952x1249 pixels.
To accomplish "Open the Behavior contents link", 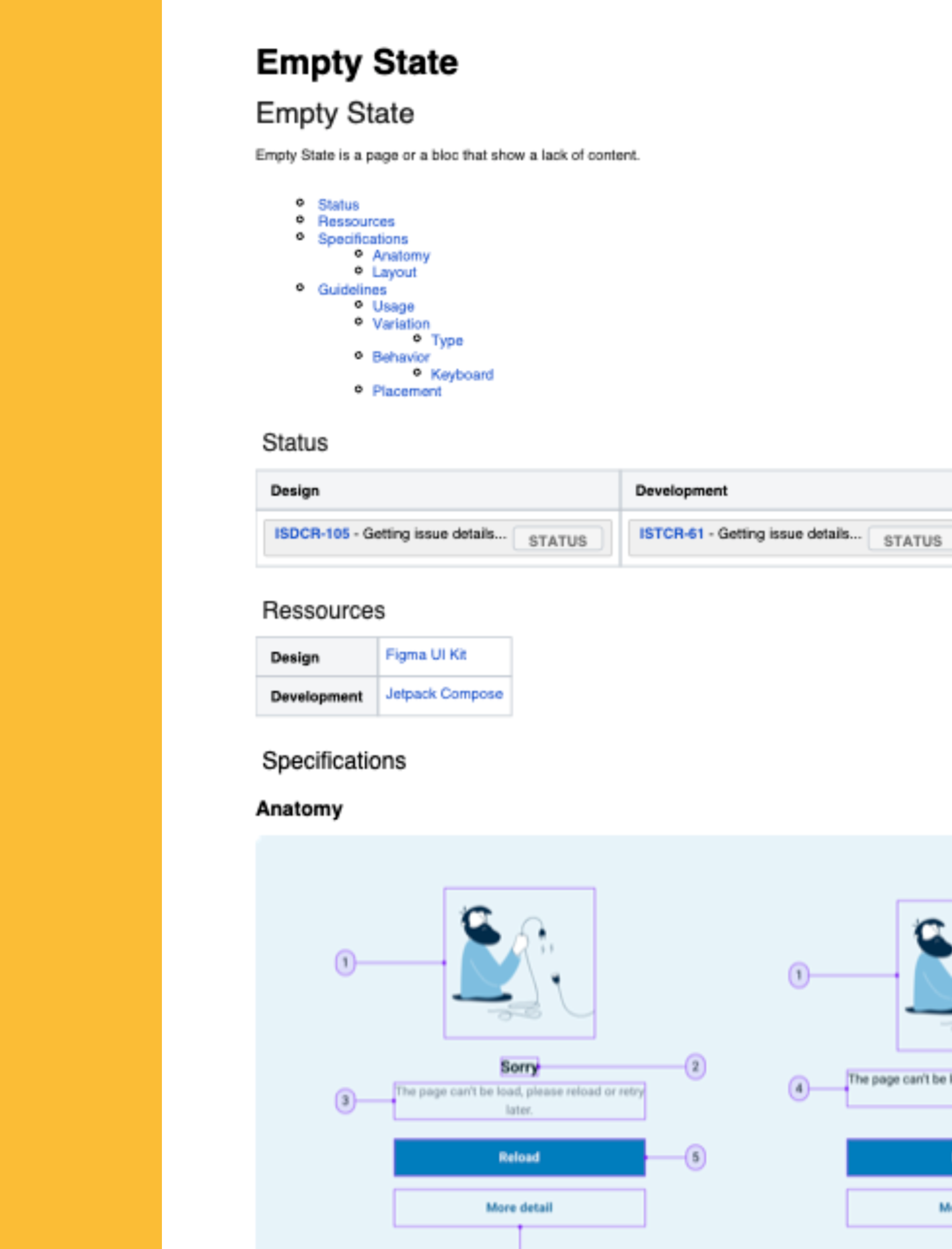I will tap(400, 357).
